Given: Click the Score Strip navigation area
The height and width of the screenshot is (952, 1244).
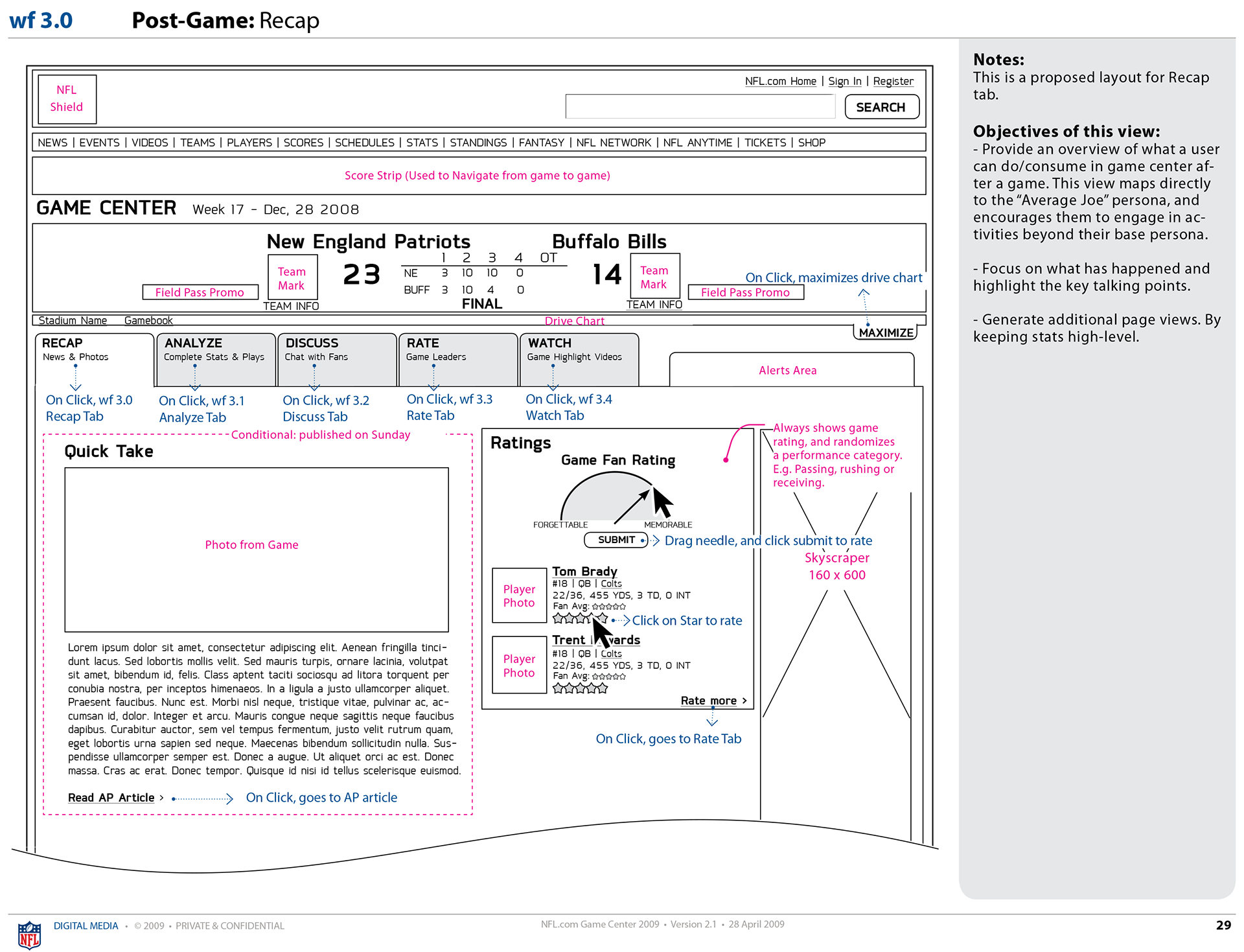Looking at the screenshot, I should [x=479, y=176].
